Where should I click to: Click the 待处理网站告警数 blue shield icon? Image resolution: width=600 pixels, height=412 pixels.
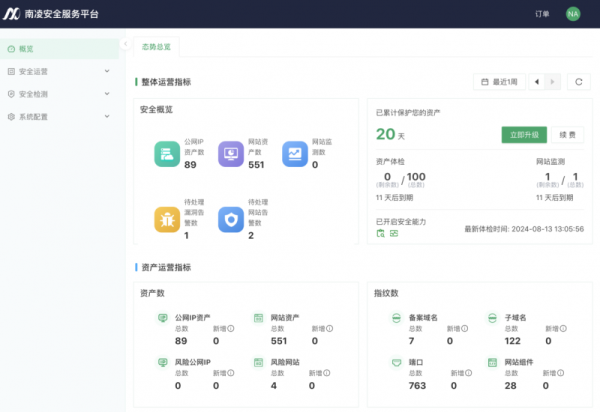(x=231, y=219)
